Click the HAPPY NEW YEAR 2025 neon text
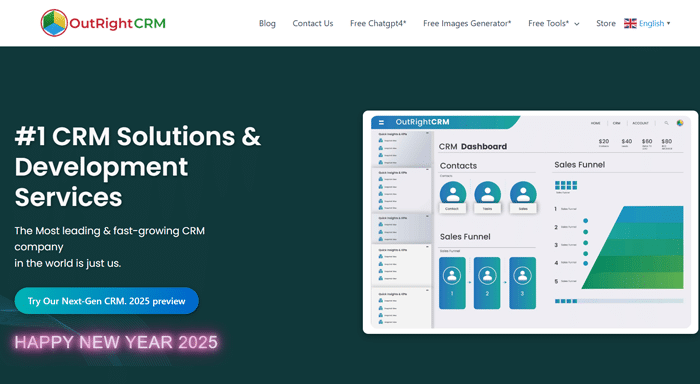 coord(116,342)
